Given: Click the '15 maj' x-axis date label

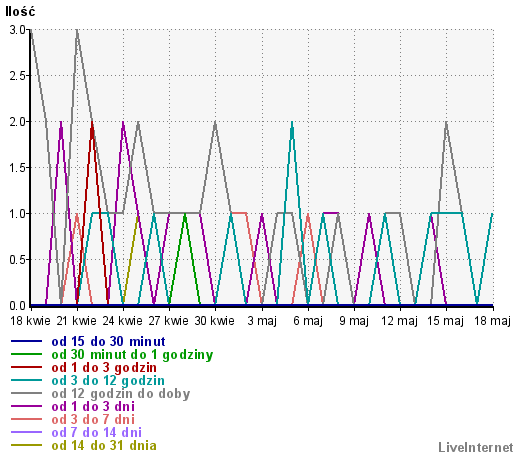Looking at the screenshot, I should [x=446, y=321].
